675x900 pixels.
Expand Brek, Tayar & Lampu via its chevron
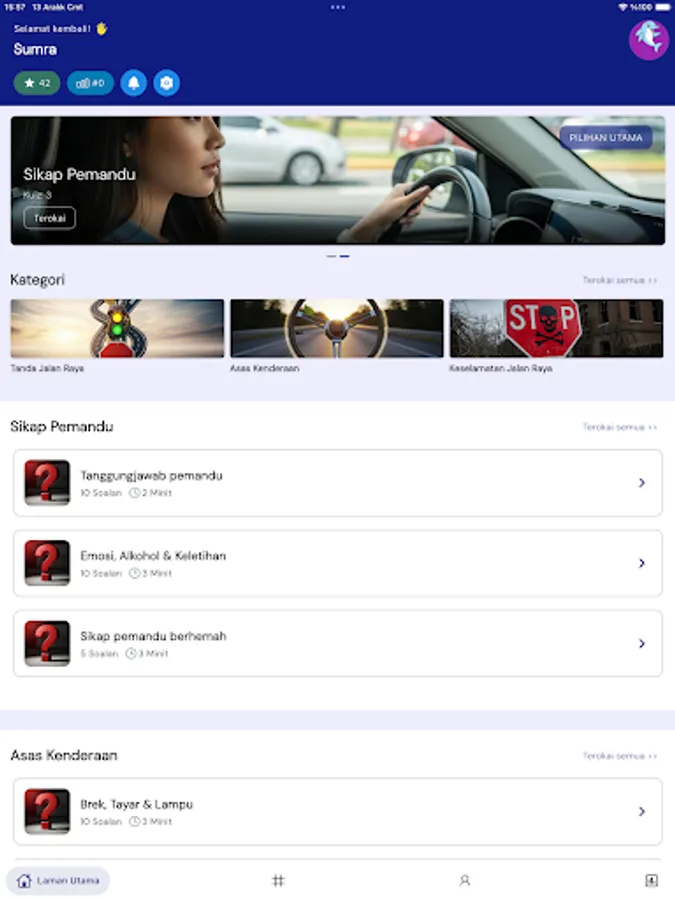[642, 812]
